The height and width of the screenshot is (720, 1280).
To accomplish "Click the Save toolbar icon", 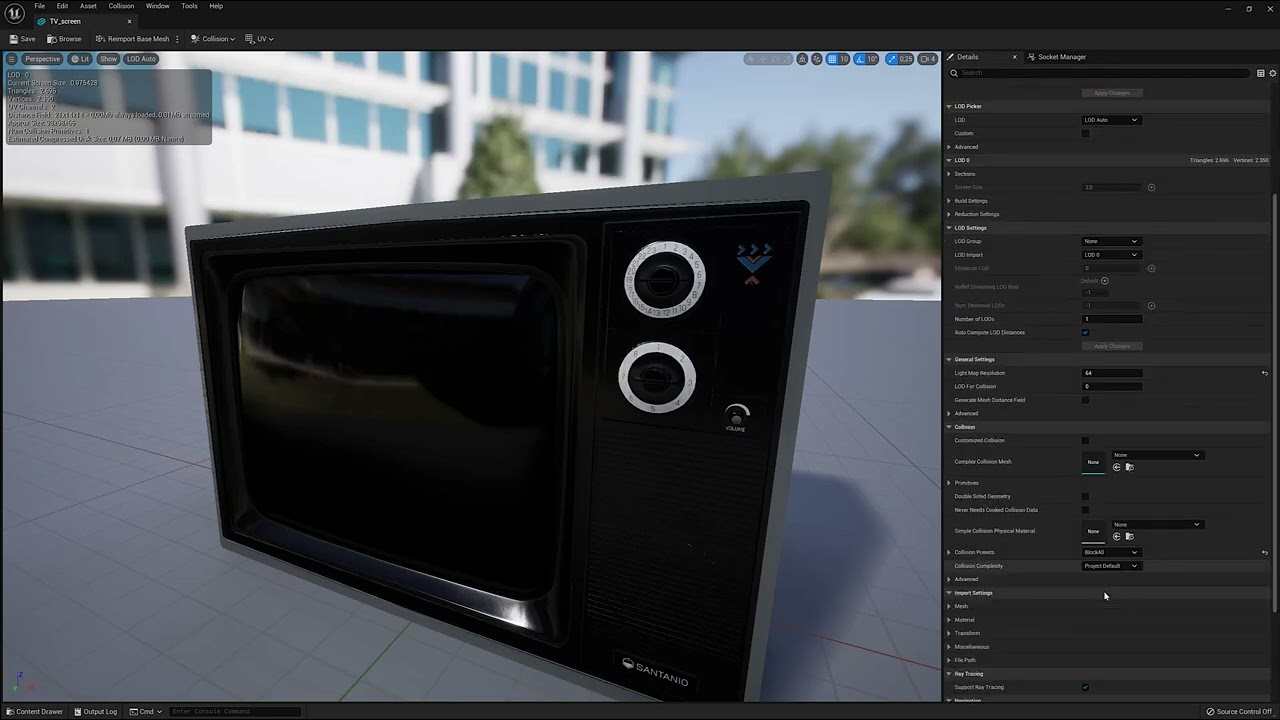I will click(x=22, y=39).
